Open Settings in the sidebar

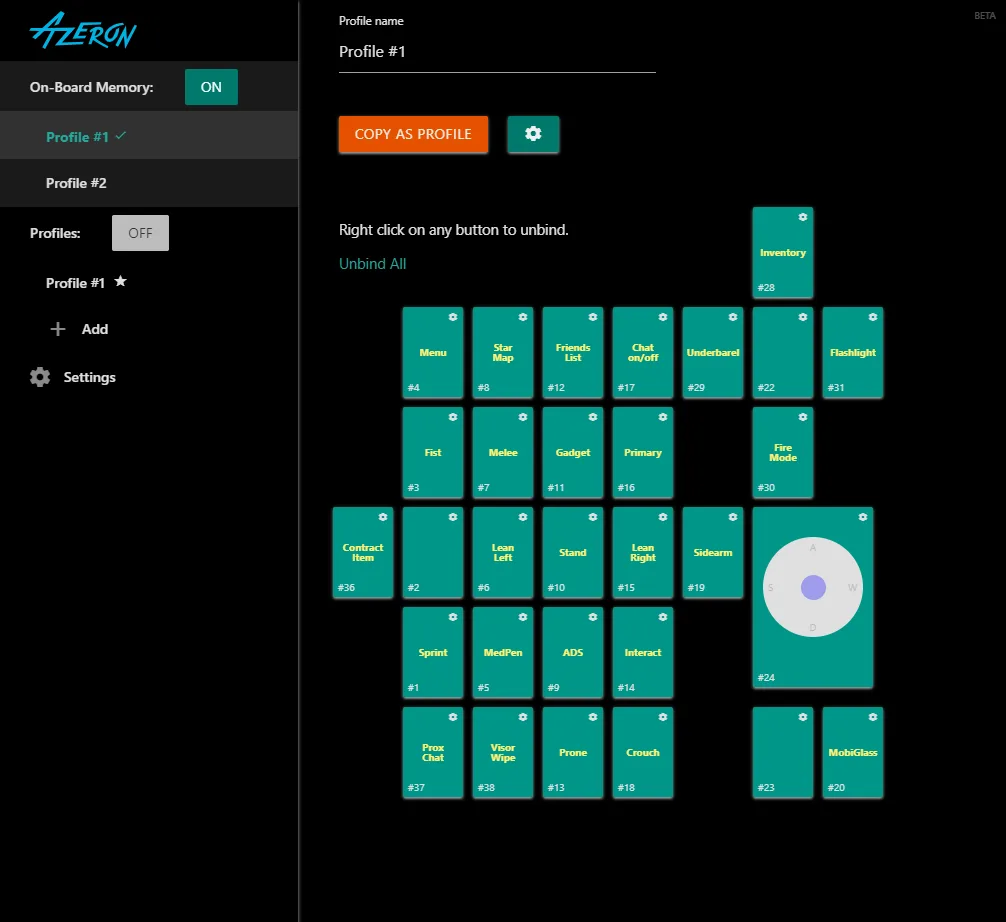(72, 377)
